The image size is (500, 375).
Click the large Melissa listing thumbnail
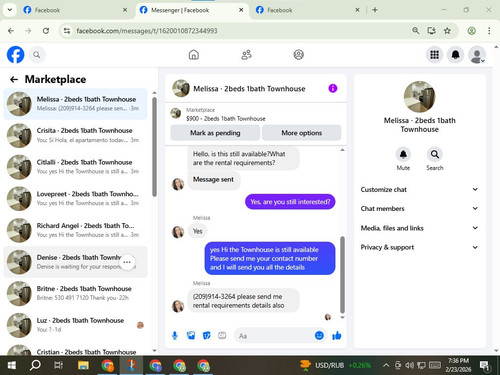click(419, 97)
